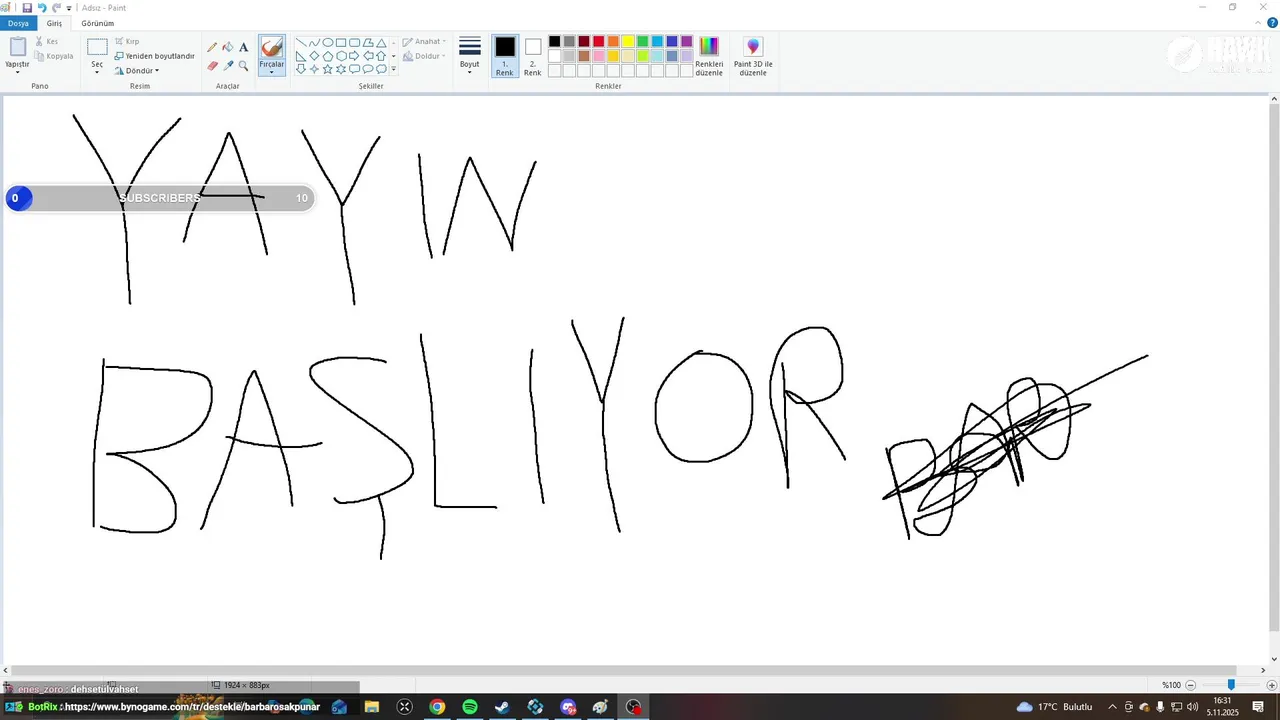Choose the oval shape in Şekiller gallery

[327, 43]
